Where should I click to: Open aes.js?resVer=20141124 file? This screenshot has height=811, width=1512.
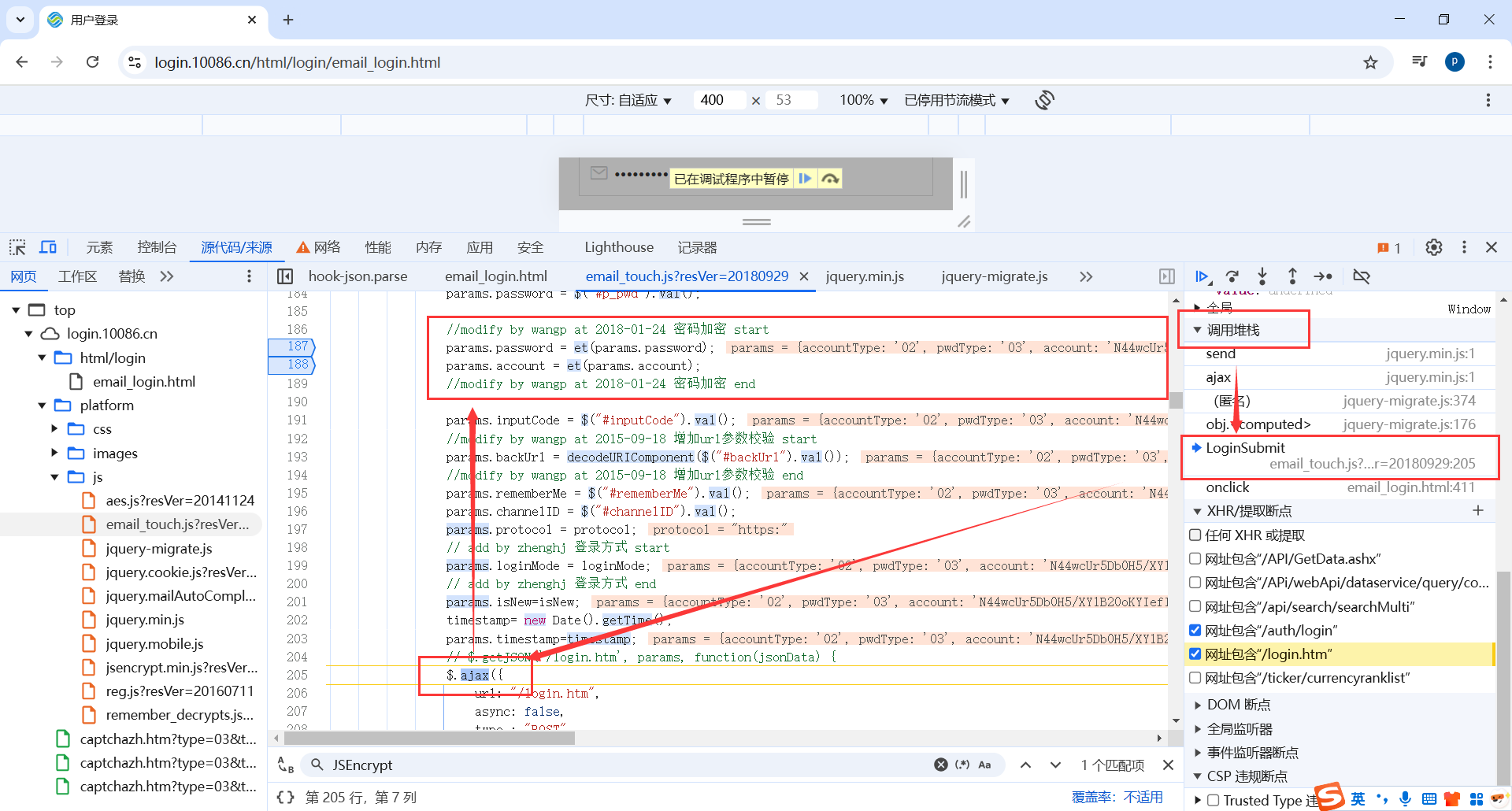point(180,501)
